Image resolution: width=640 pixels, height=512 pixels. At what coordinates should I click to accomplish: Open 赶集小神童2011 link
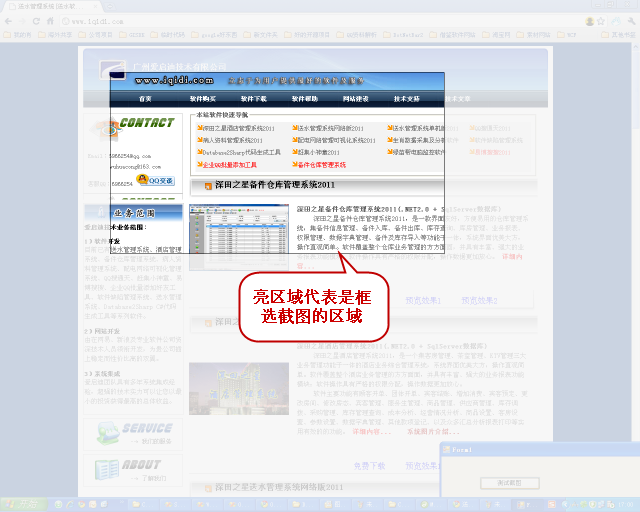click(x=319, y=152)
